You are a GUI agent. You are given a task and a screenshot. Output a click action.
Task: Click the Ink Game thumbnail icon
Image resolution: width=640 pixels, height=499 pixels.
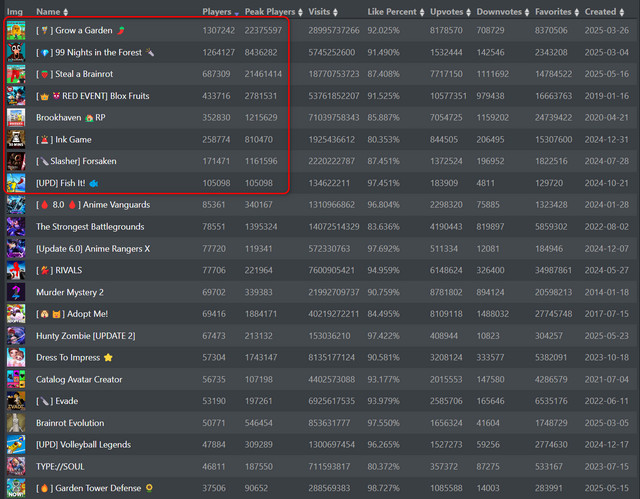16,140
